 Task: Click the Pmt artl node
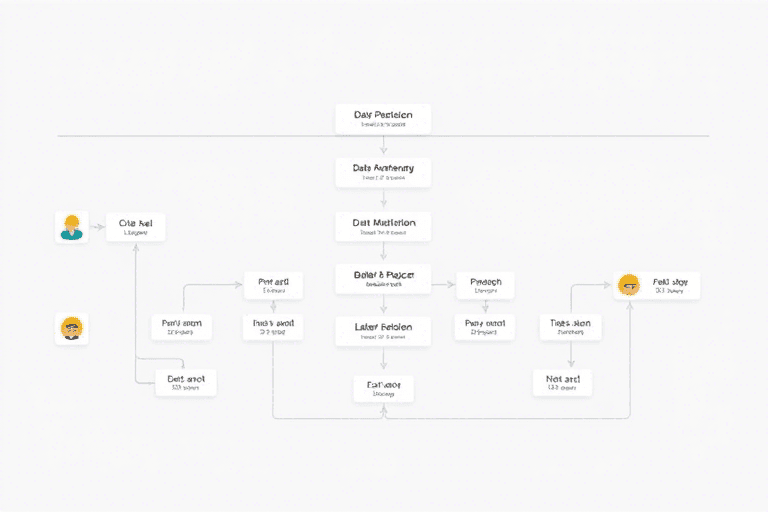click(273, 286)
